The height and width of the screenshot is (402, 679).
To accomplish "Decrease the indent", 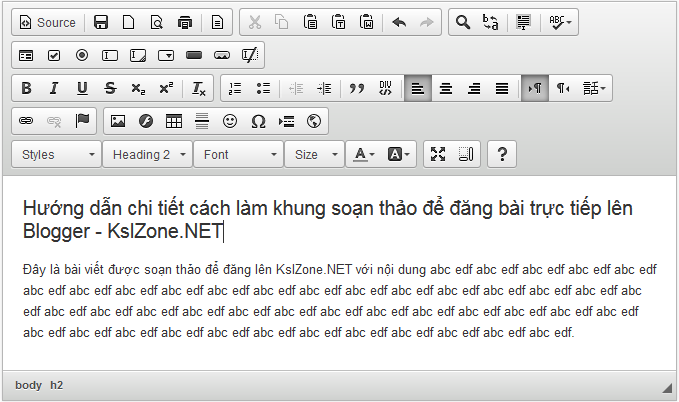I will point(296,88).
